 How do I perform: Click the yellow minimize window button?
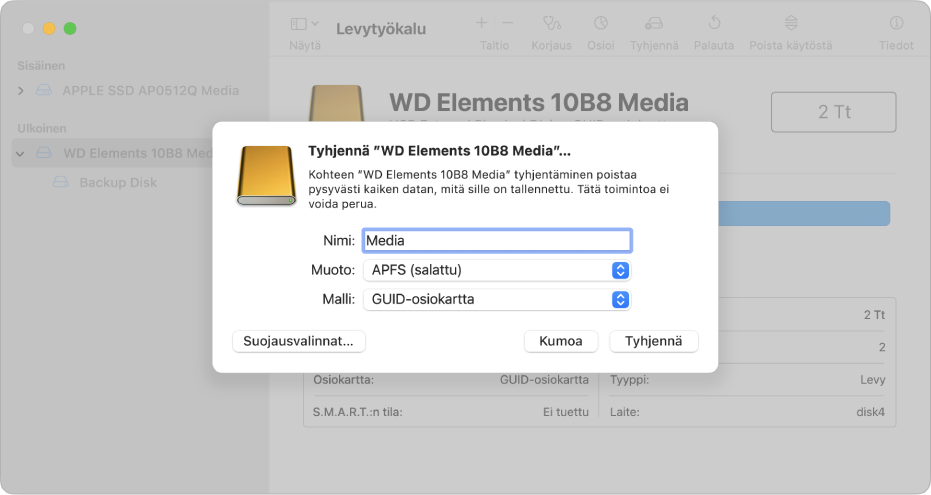[x=49, y=28]
